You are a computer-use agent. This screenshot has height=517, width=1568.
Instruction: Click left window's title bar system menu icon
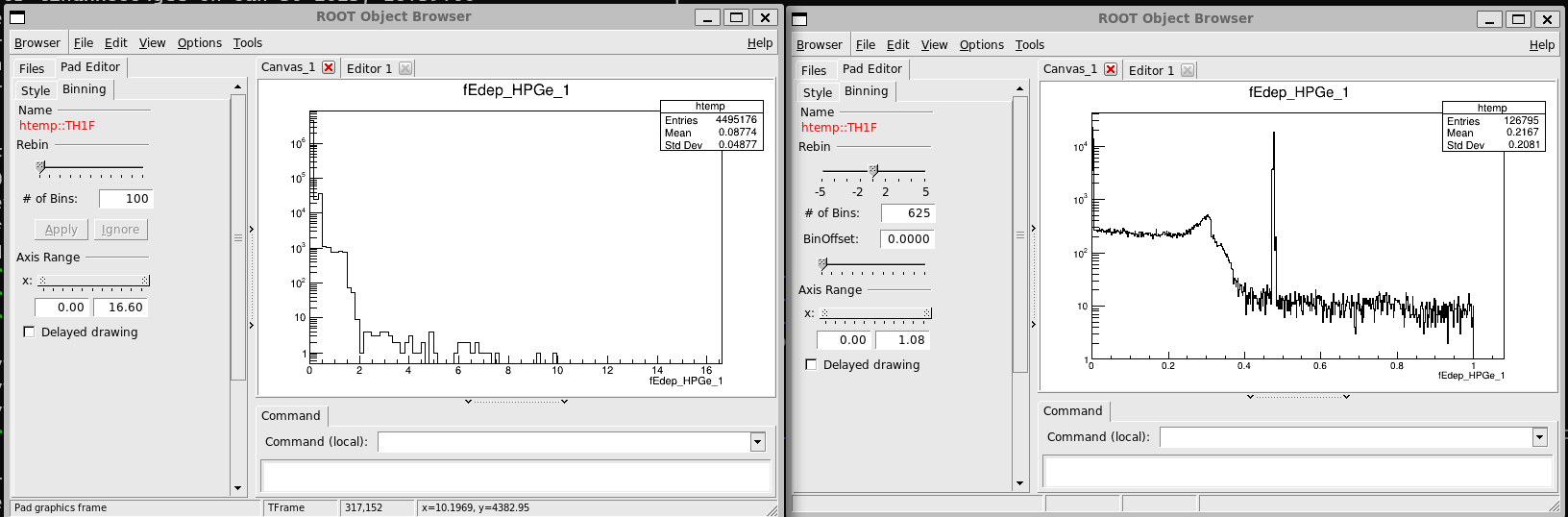coord(17,17)
